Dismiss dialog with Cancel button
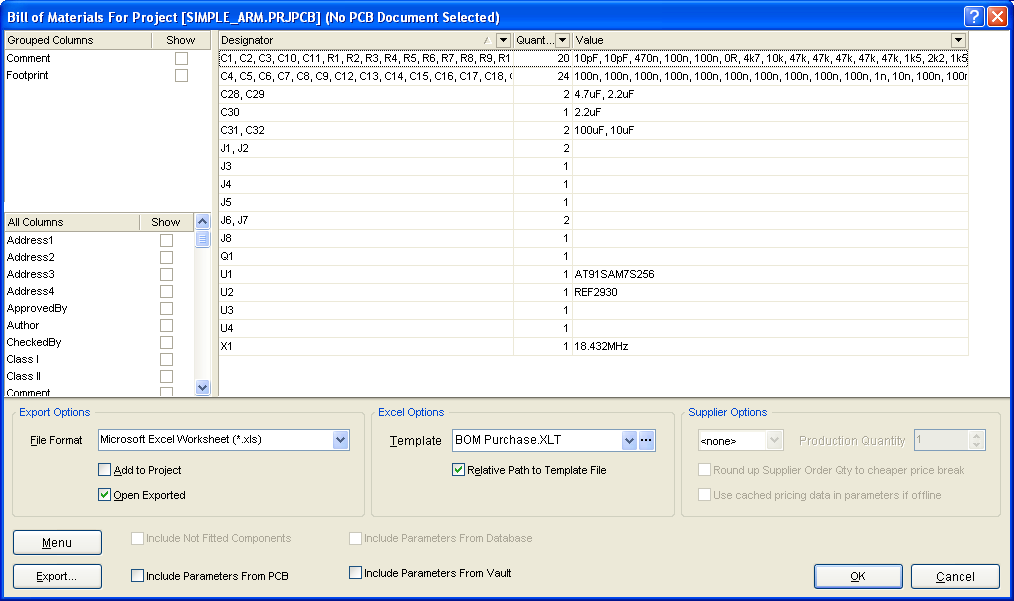The image size is (1014, 601). [x=955, y=576]
